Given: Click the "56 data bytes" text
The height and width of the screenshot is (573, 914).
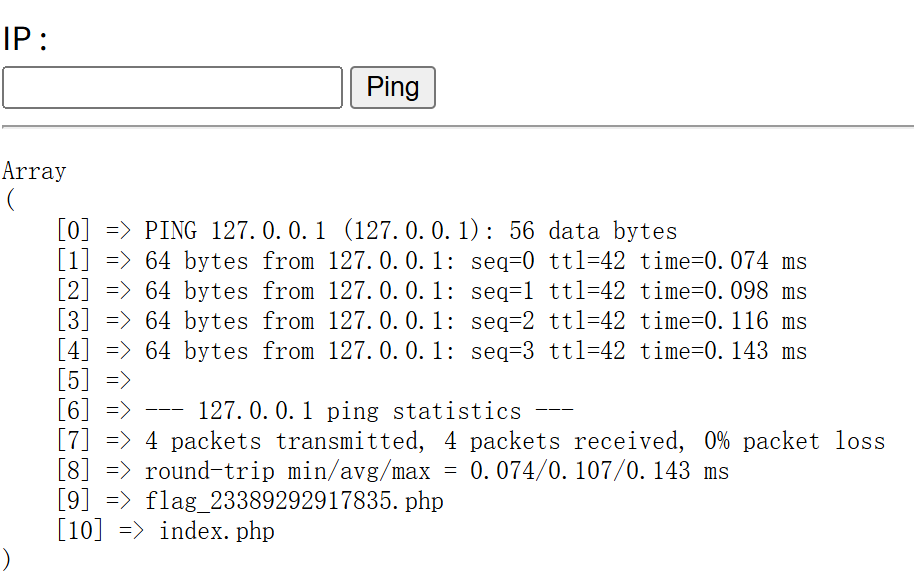Looking at the screenshot, I should [593, 231].
